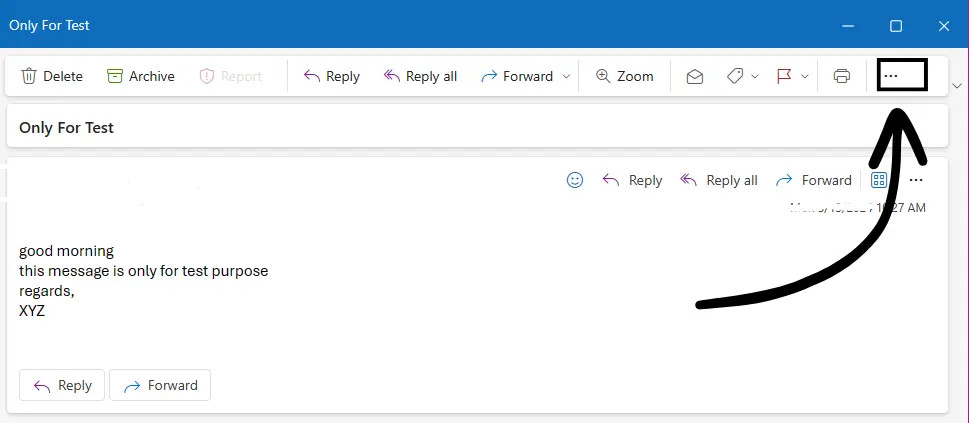Open more actions ellipsis in message header
The height and width of the screenshot is (423, 969).
pyautogui.click(x=916, y=180)
